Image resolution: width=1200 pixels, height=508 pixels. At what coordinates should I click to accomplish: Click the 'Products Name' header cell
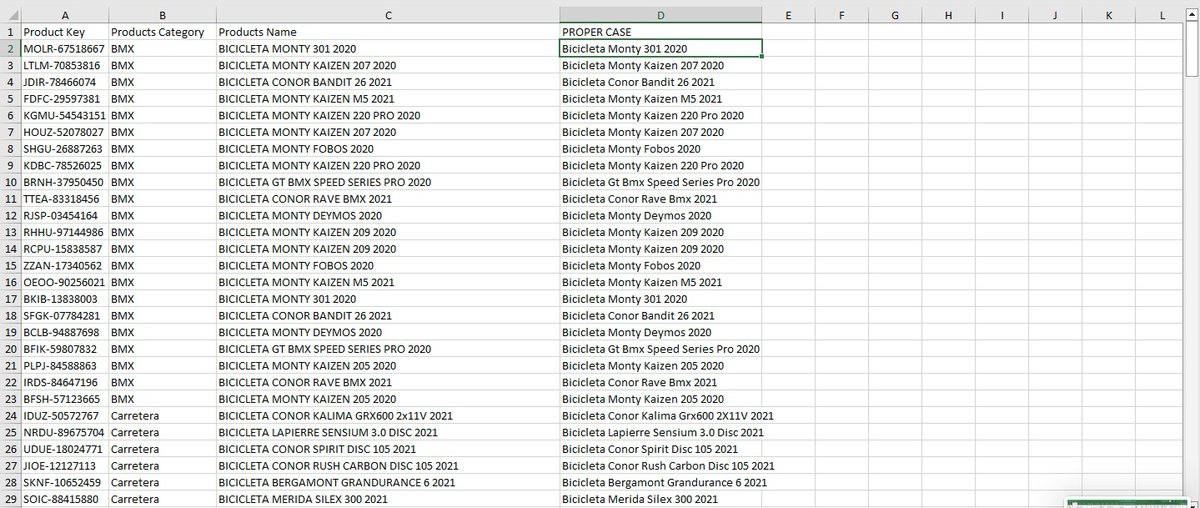point(387,32)
